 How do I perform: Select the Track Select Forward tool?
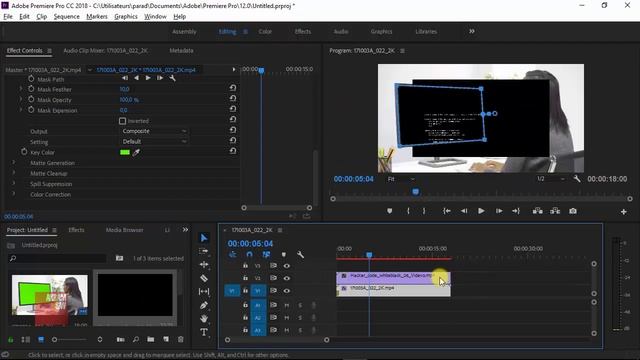[x=204, y=251]
